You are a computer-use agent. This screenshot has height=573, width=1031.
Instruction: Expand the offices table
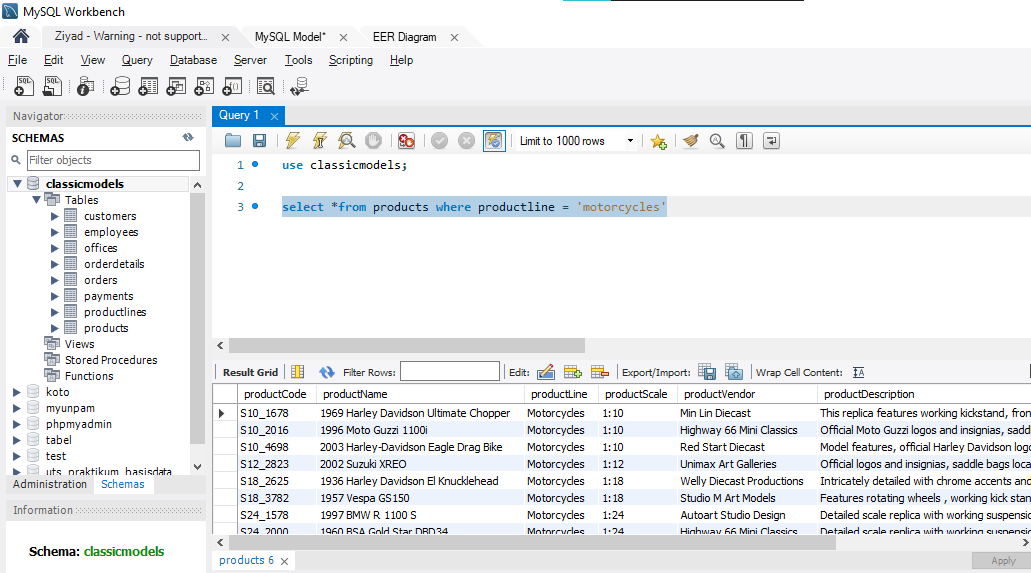[55, 248]
